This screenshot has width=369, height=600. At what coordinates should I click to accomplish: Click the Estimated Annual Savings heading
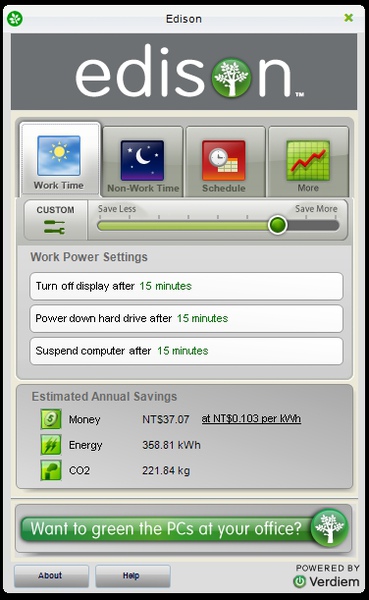(x=104, y=396)
